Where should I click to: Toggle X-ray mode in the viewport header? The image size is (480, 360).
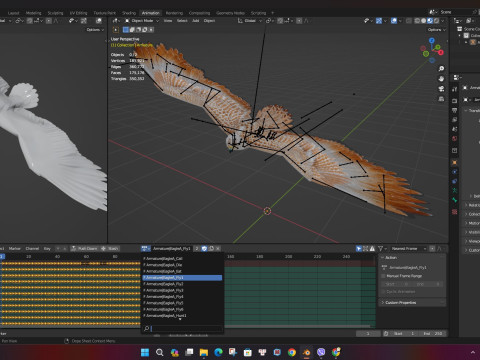tap(409, 21)
